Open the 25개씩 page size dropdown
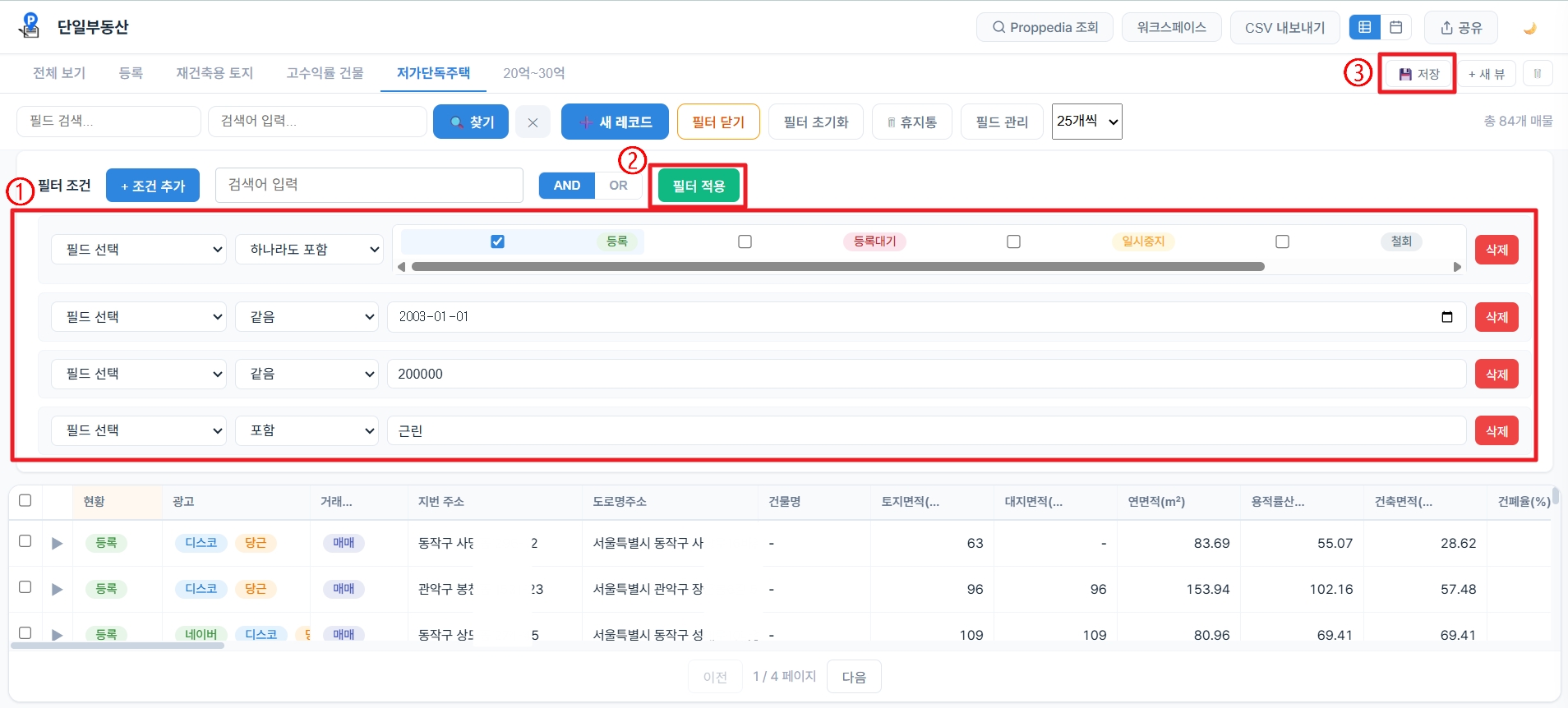 tap(1086, 122)
